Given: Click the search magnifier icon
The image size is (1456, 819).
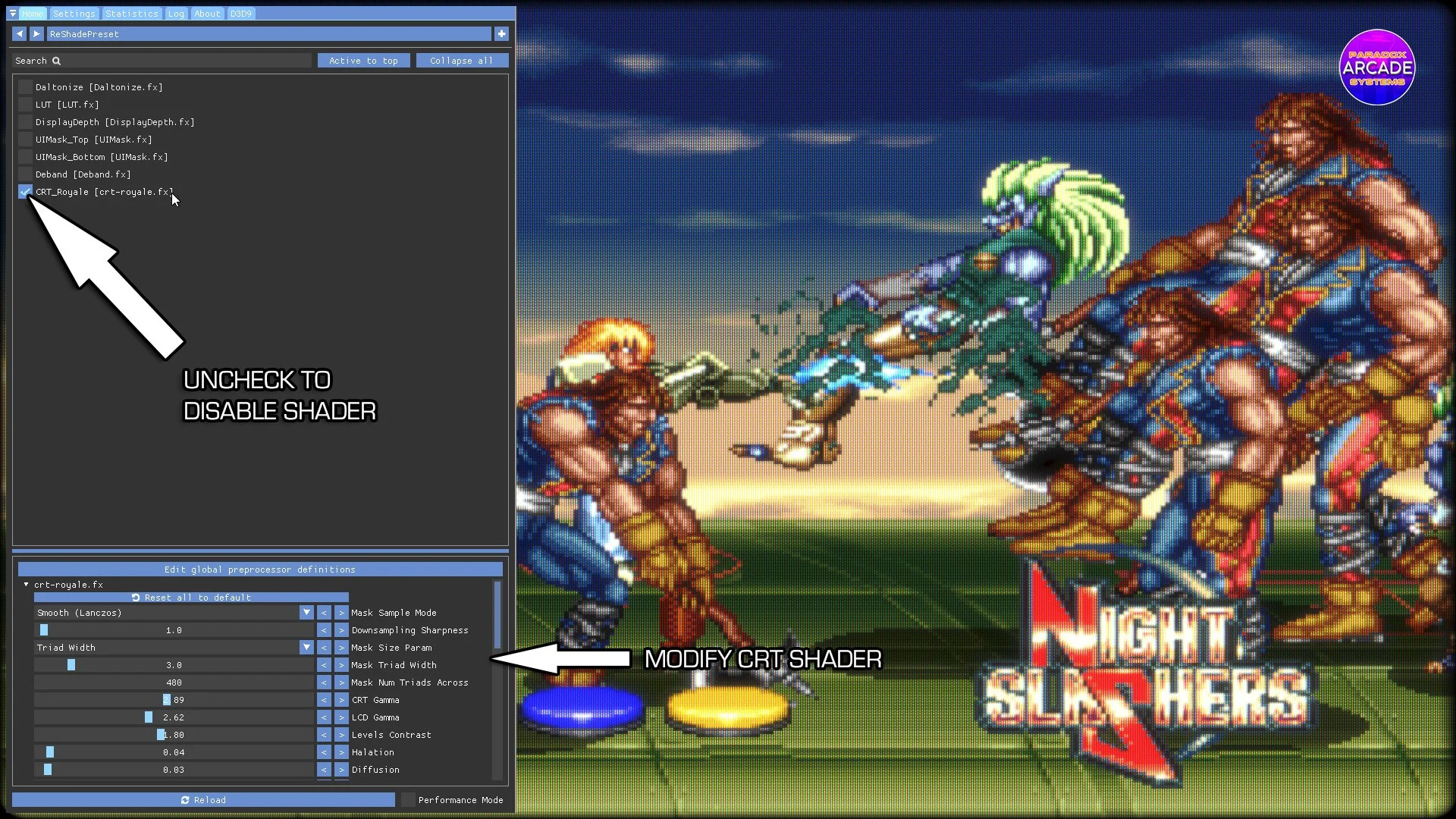Looking at the screenshot, I should point(56,61).
